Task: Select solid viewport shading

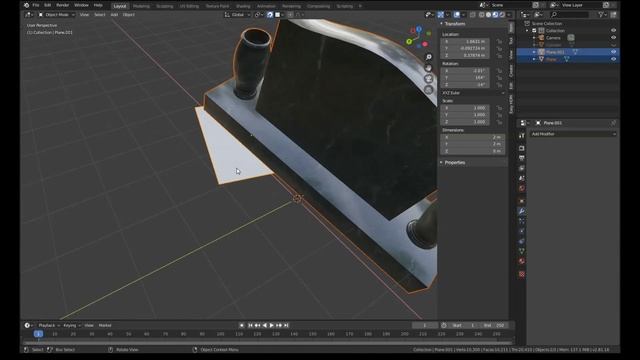Action: point(488,15)
